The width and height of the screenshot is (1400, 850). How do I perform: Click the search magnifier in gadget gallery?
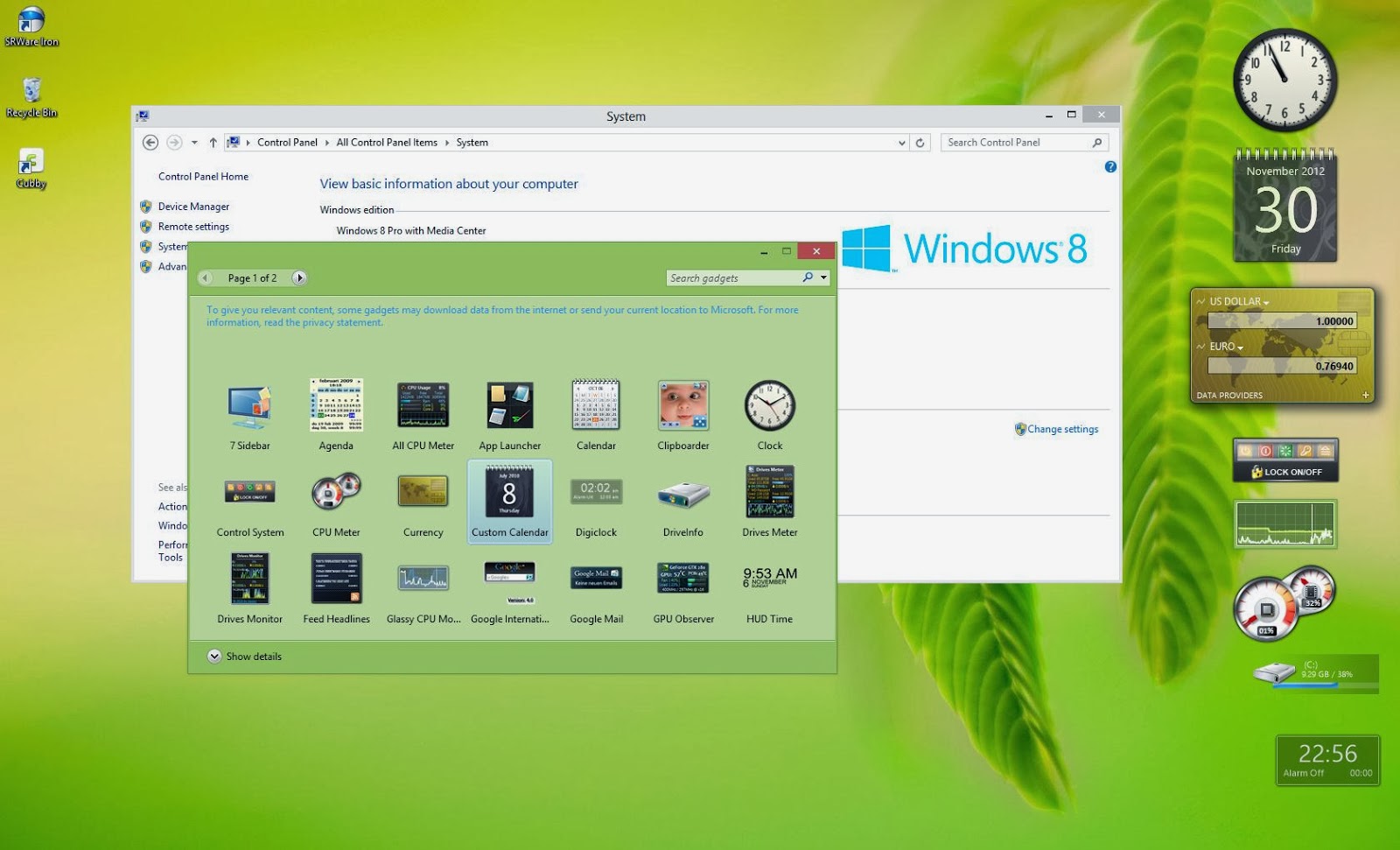(808, 277)
